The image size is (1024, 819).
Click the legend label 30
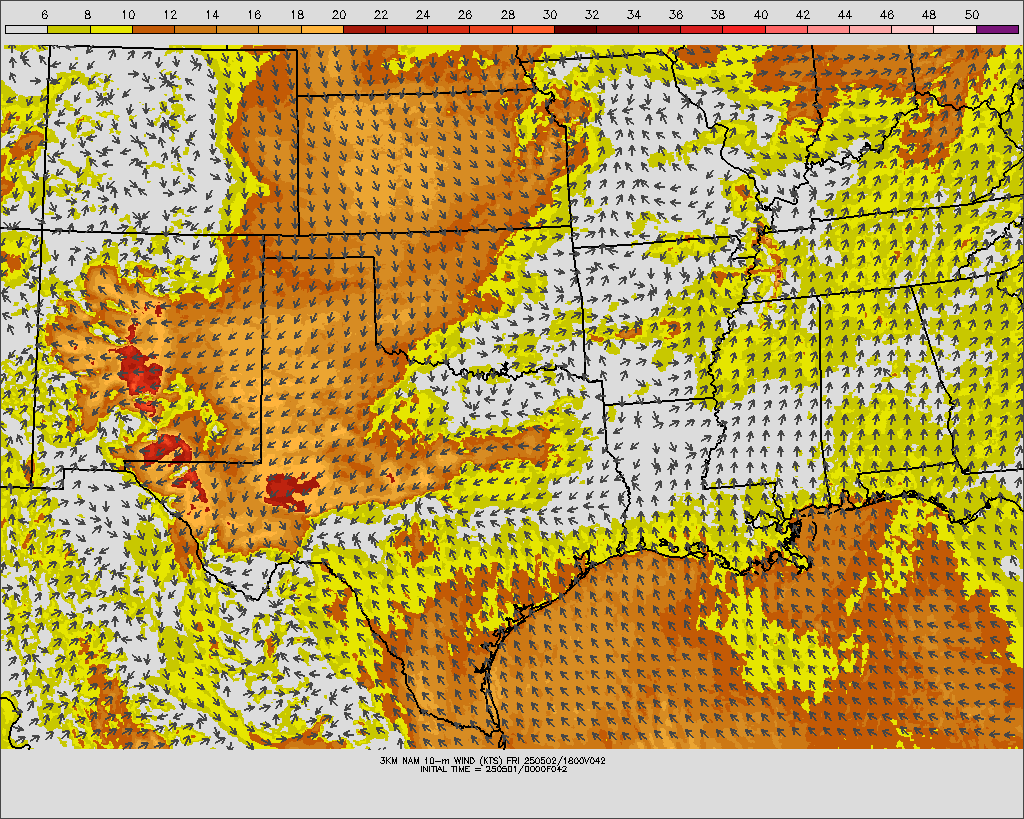pyautogui.click(x=549, y=14)
